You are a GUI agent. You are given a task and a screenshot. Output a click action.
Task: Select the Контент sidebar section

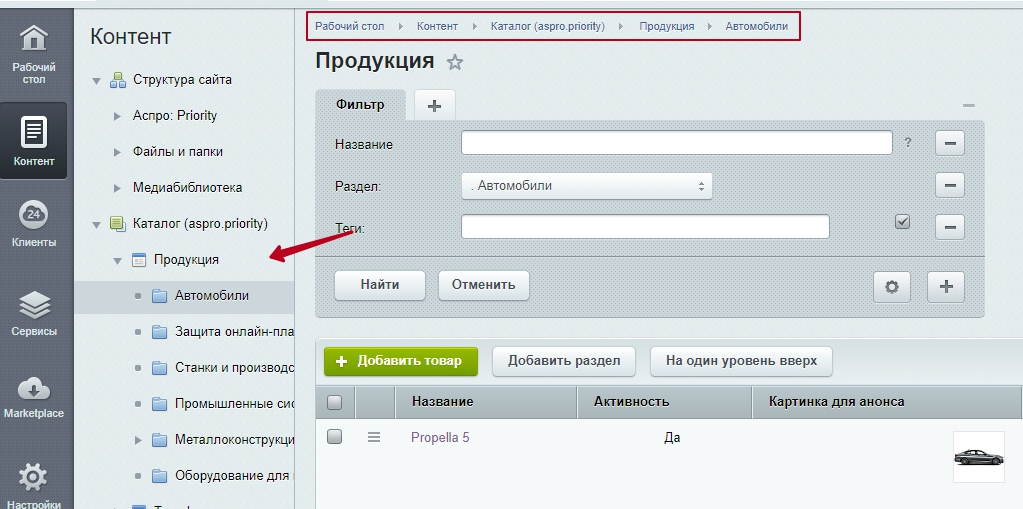pyautogui.click(x=33, y=140)
